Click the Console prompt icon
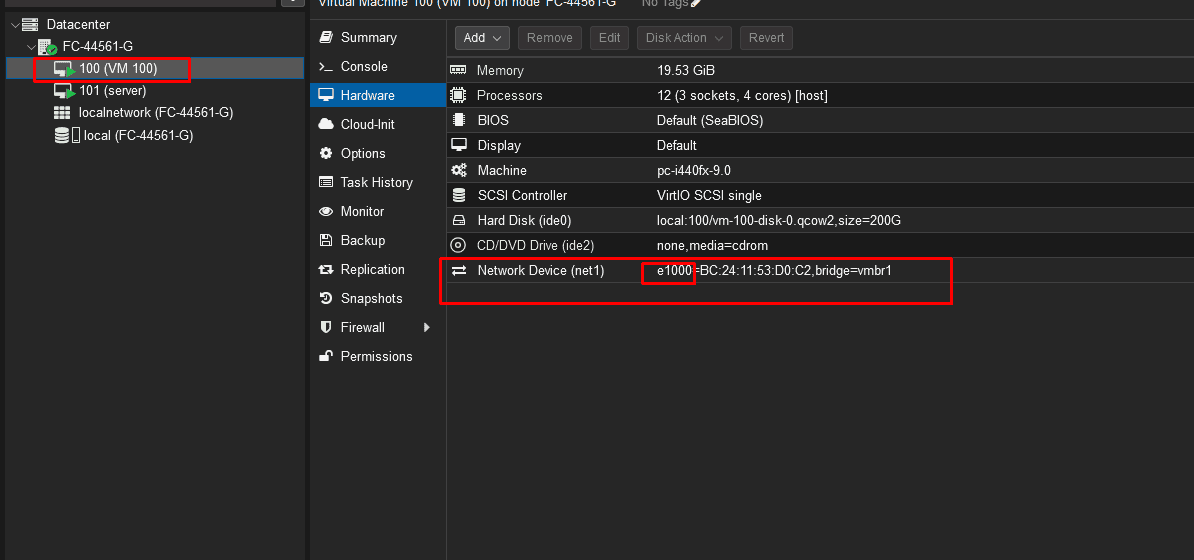This screenshot has height=560, width=1194. 326,66
